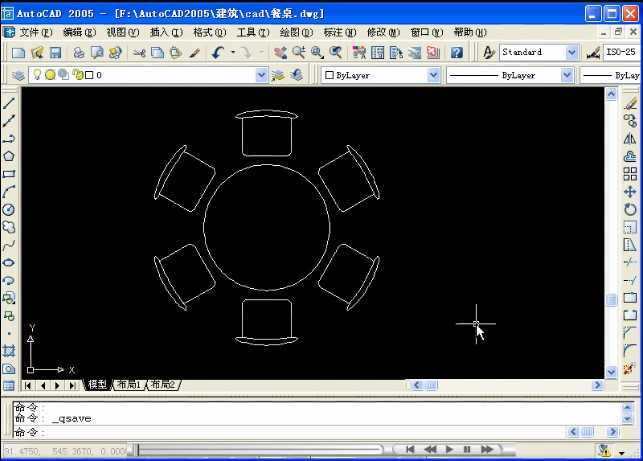Click the first-tab navigation arrow
Image resolution: width=643 pixels, height=461 pixels.
(28, 385)
